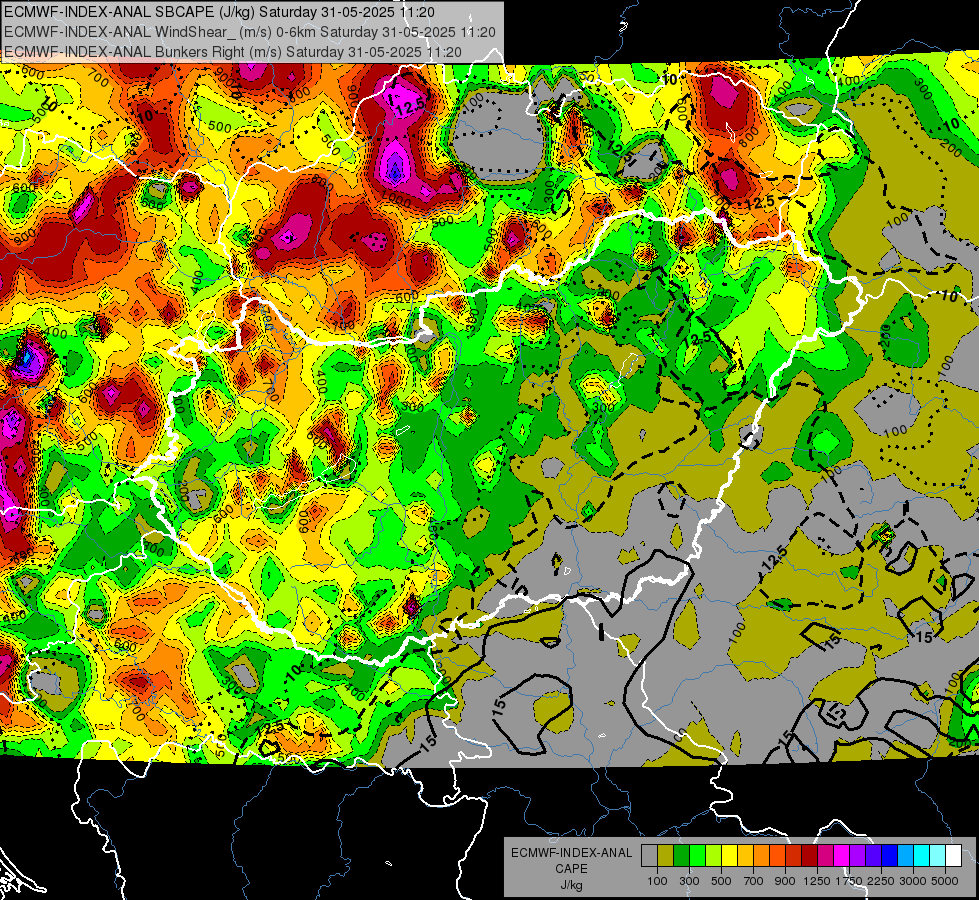Click the magenta swatch in the CAPE legend

pyautogui.click(x=842, y=855)
